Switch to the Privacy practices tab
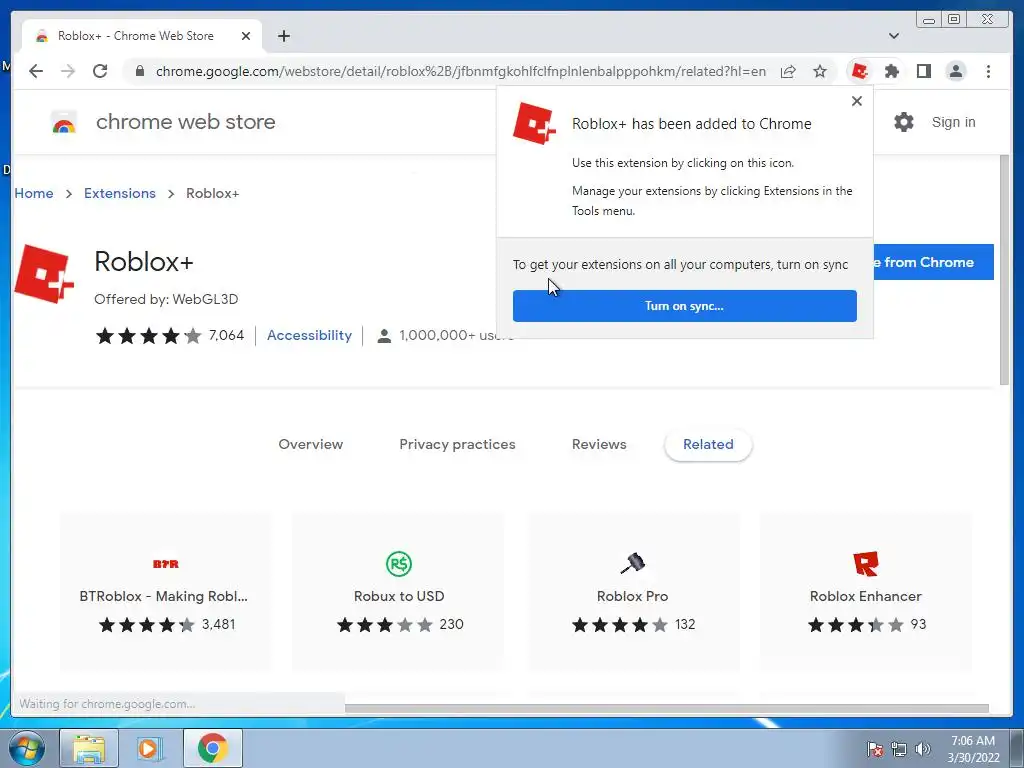Screen dimensions: 1024x768 coord(457,445)
